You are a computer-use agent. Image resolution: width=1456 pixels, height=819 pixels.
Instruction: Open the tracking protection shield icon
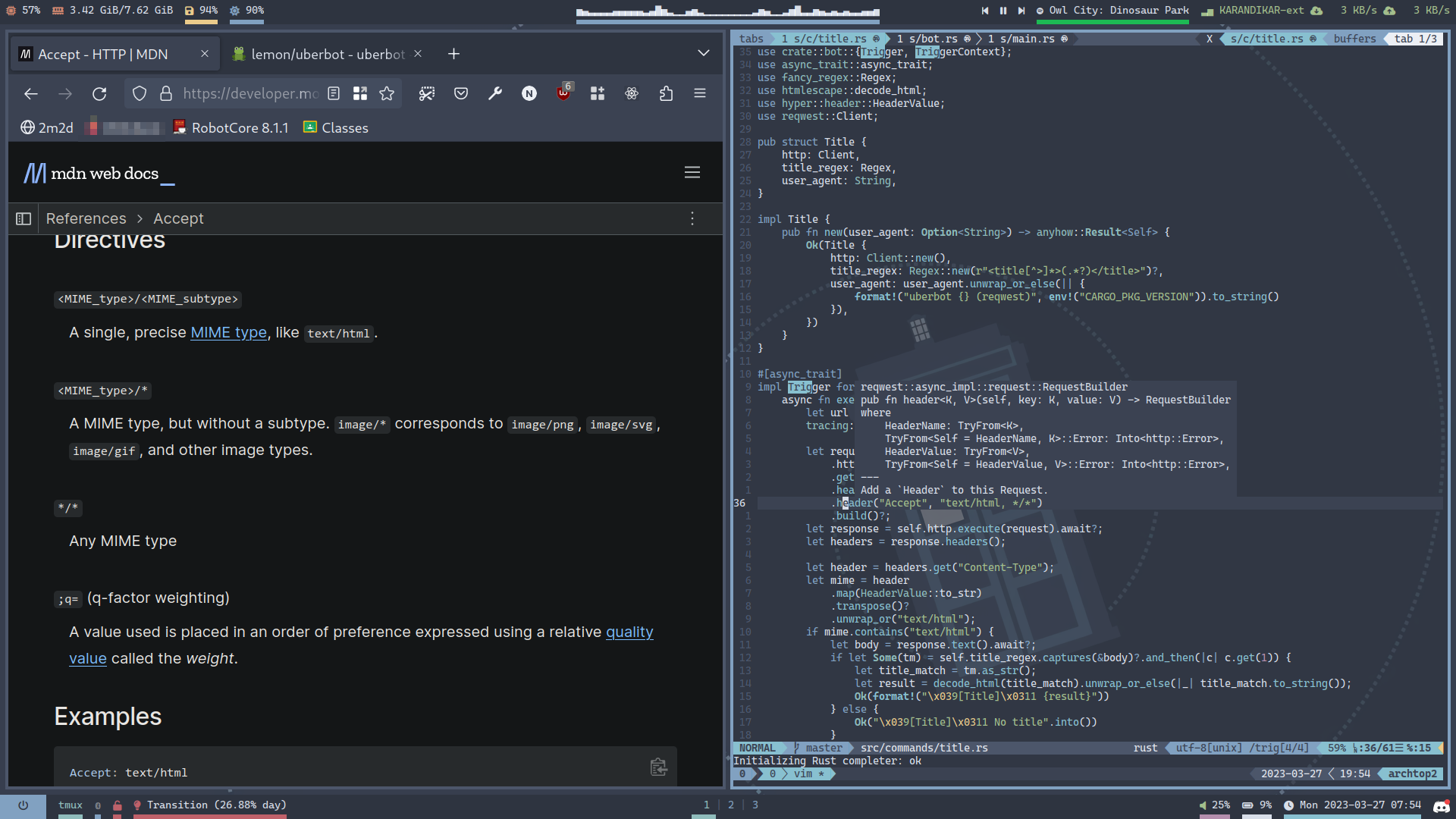pyautogui.click(x=140, y=93)
